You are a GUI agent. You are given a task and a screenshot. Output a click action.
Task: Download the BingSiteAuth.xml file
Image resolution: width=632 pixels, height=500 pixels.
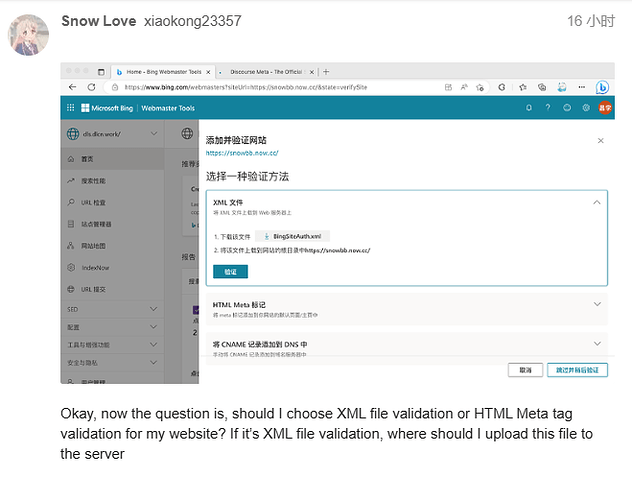[277, 235]
